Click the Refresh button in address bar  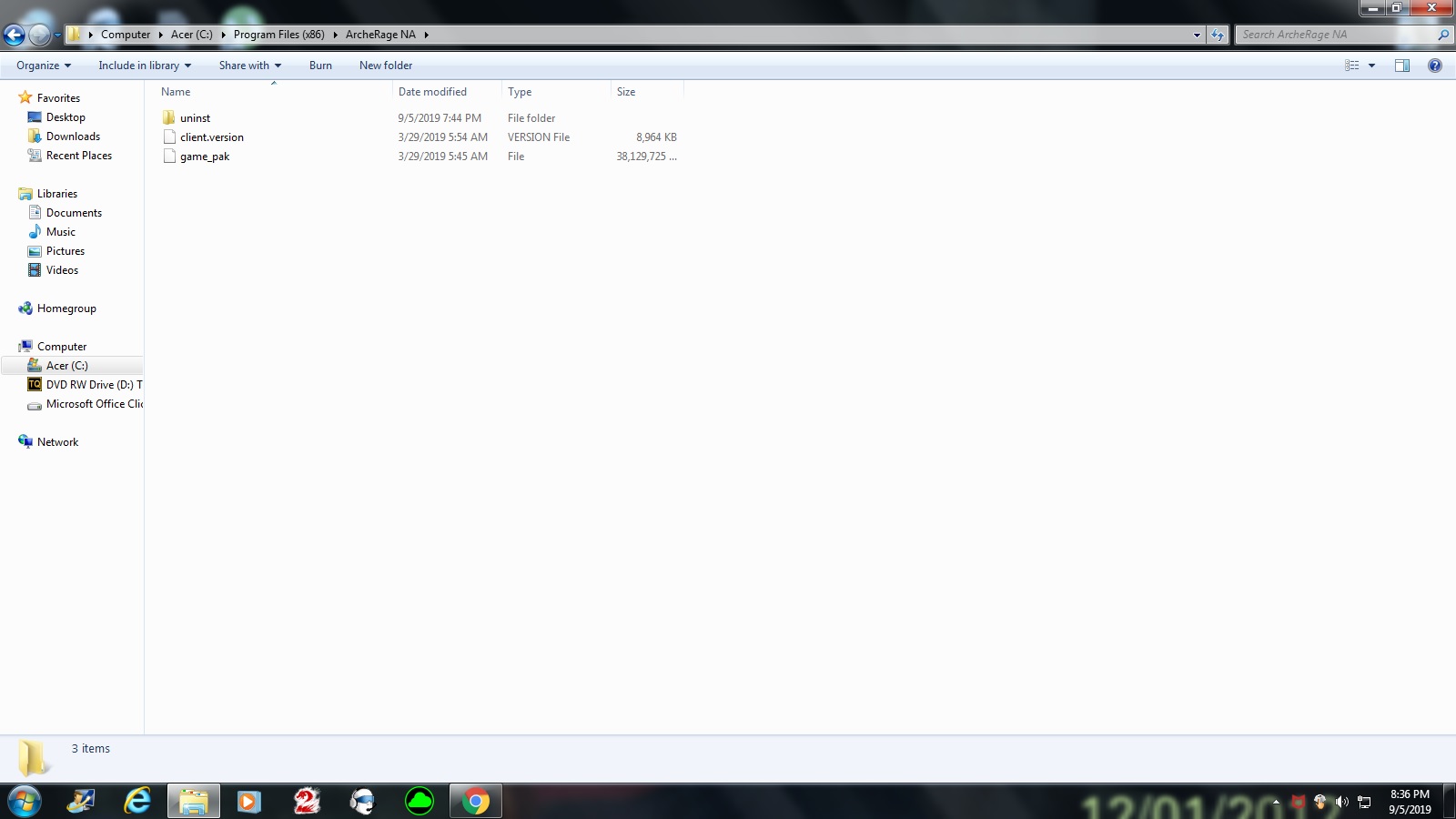1218,35
